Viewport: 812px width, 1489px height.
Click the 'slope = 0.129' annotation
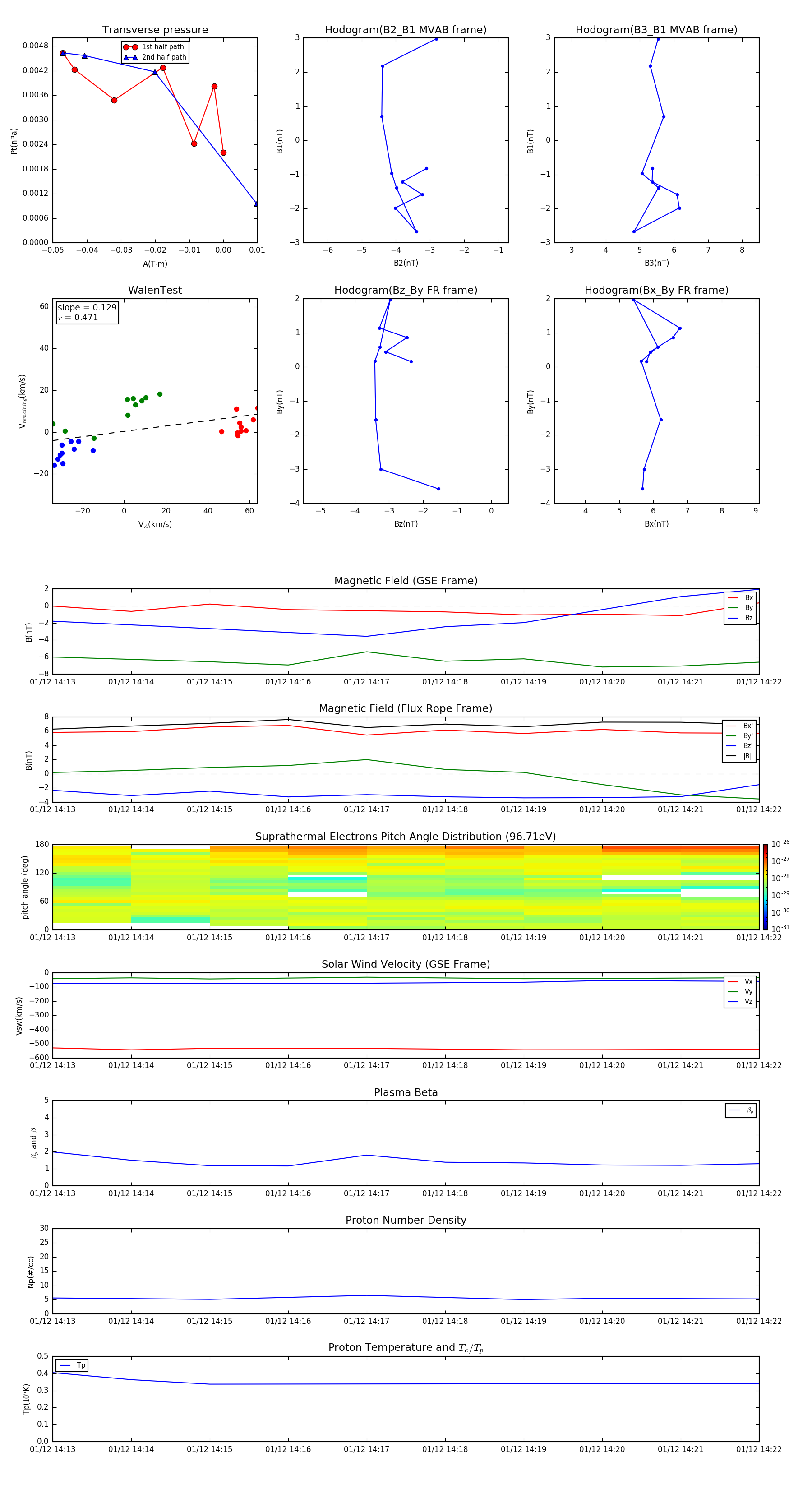click(x=87, y=308)
